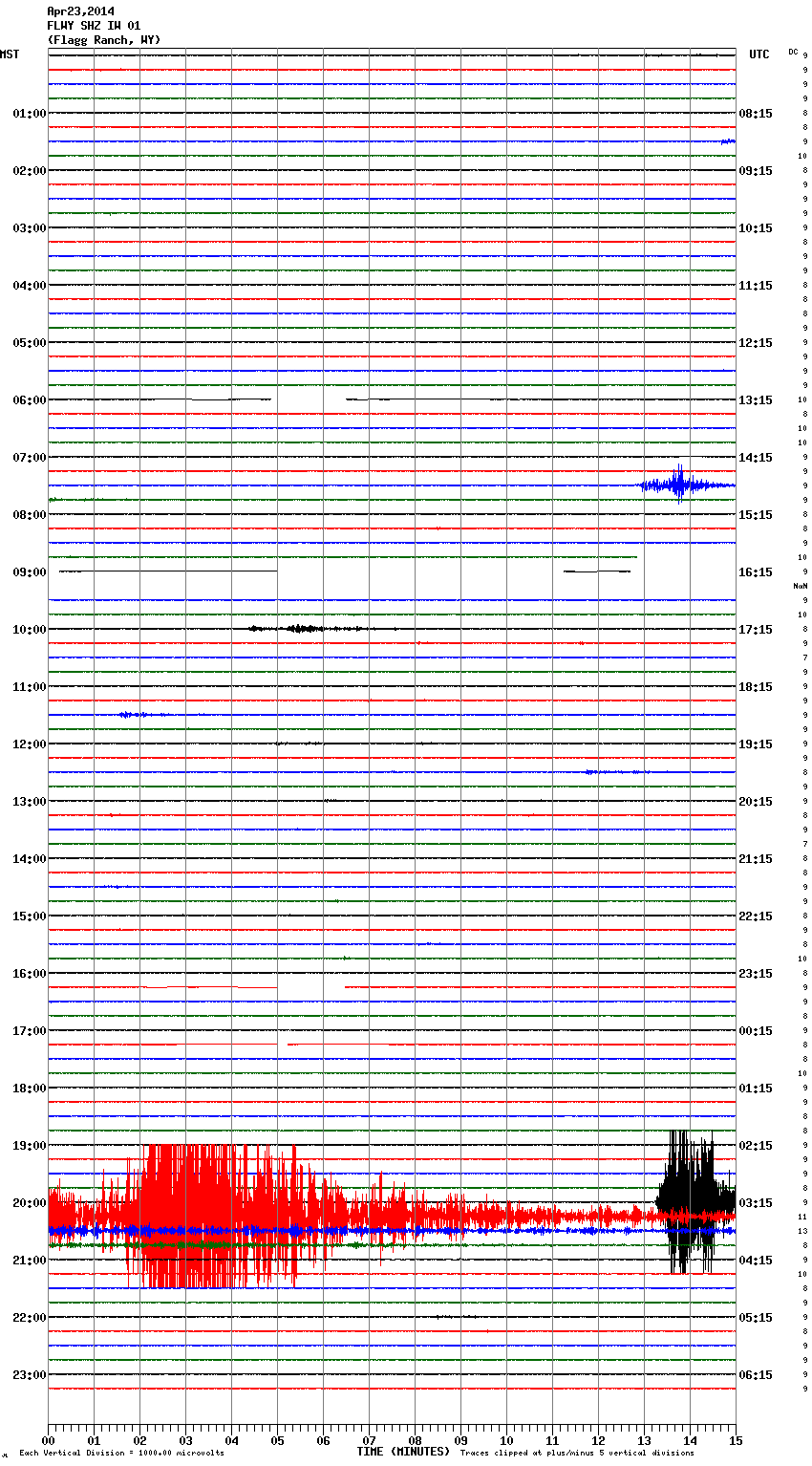
Task: Click the 06:15 UTC label
Action: click(x=756, y=1375)
